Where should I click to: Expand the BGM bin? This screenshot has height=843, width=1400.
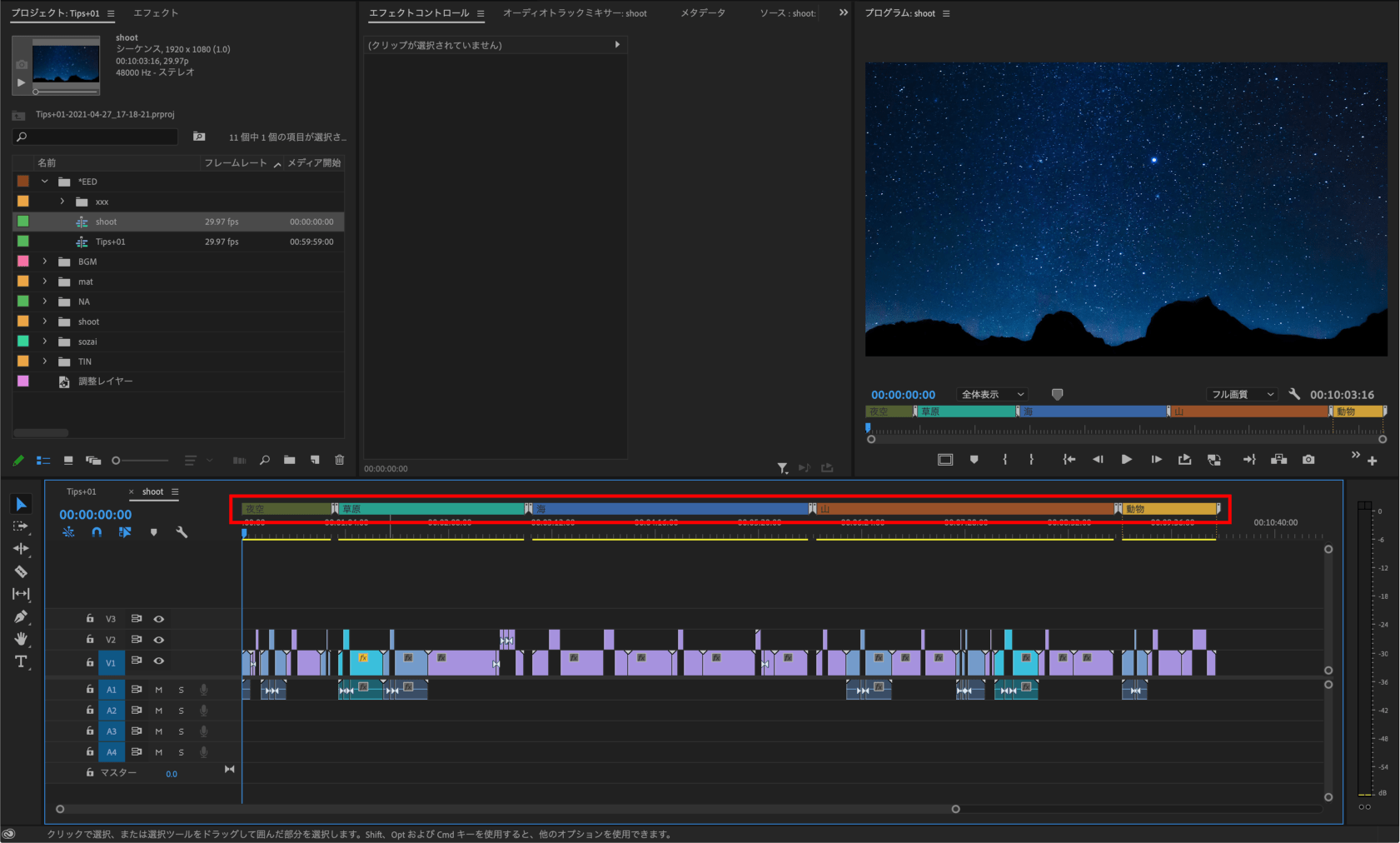45,262
